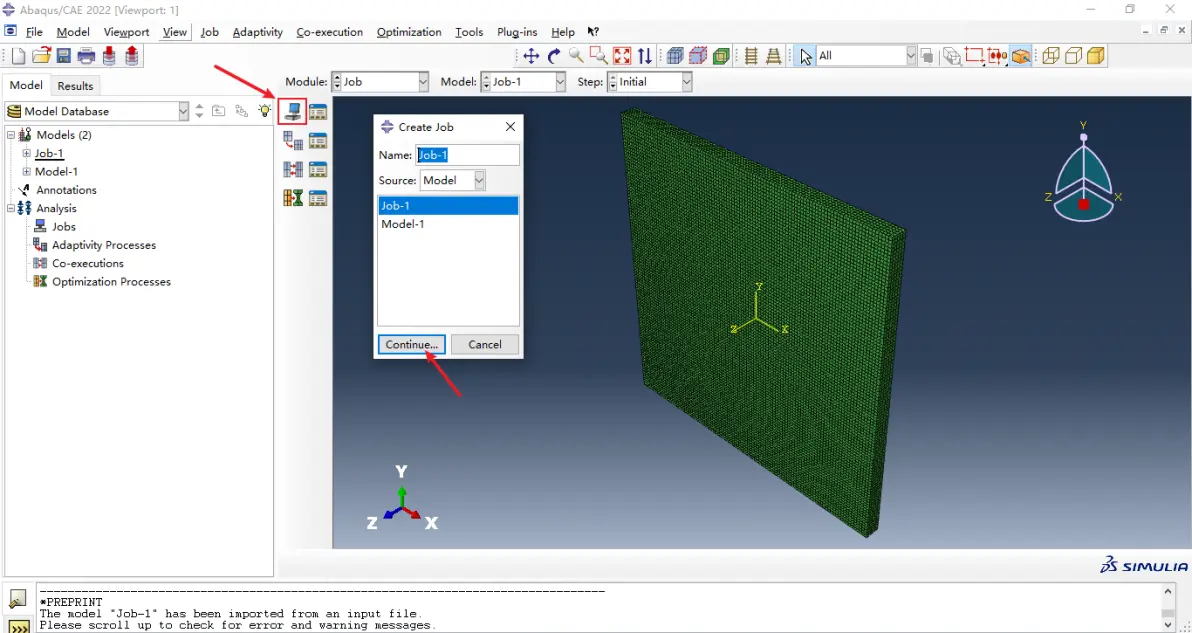Select Jobs in the model tree
This screenshot has width=1192, height=633.
point(64,226)
